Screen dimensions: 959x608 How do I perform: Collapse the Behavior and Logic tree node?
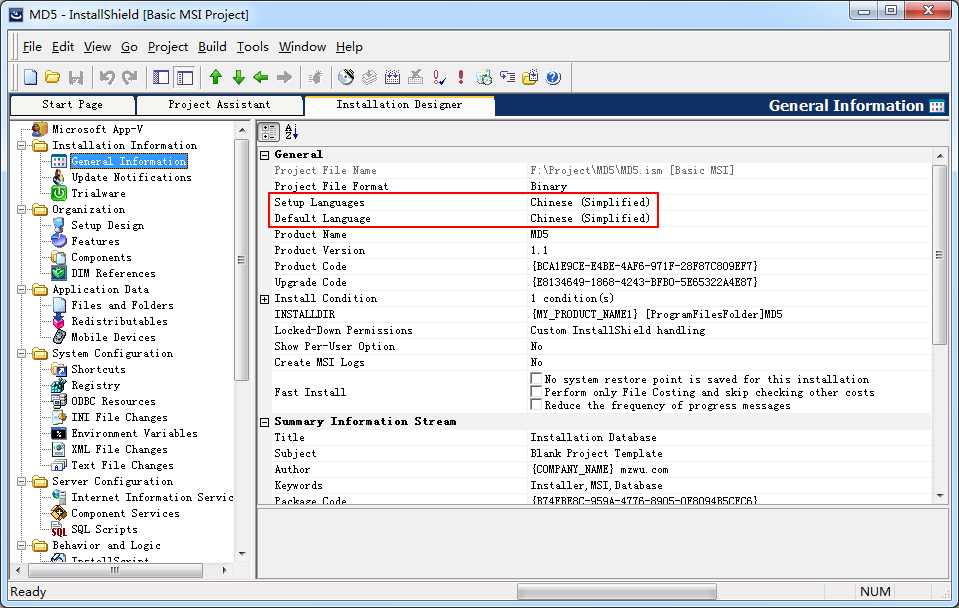22,546
